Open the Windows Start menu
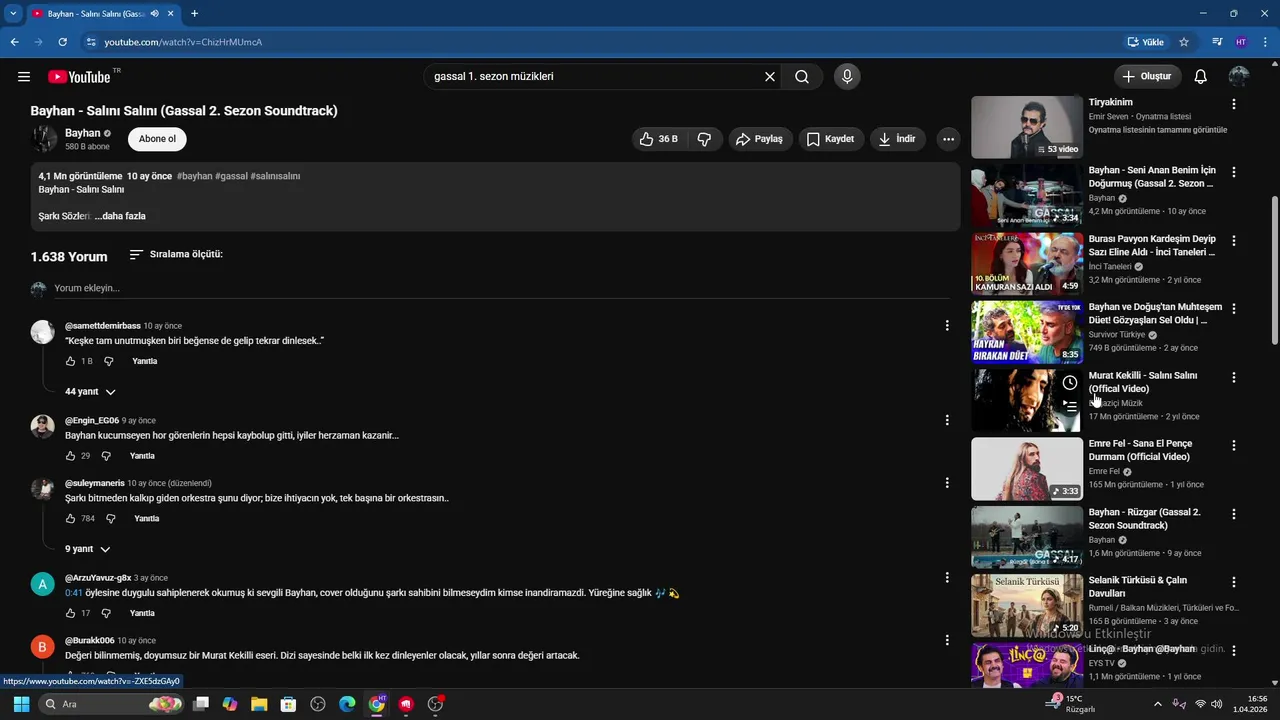Screen dimensions: 1280x720 click(x=21, y=704)
